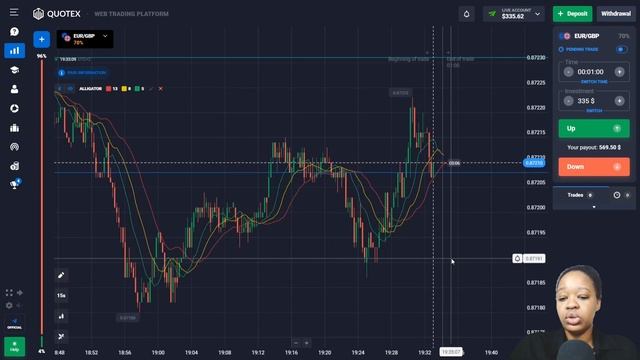640x360 pixels.
Task: Open the top ranking podium icon
Action: click(14, 128)
